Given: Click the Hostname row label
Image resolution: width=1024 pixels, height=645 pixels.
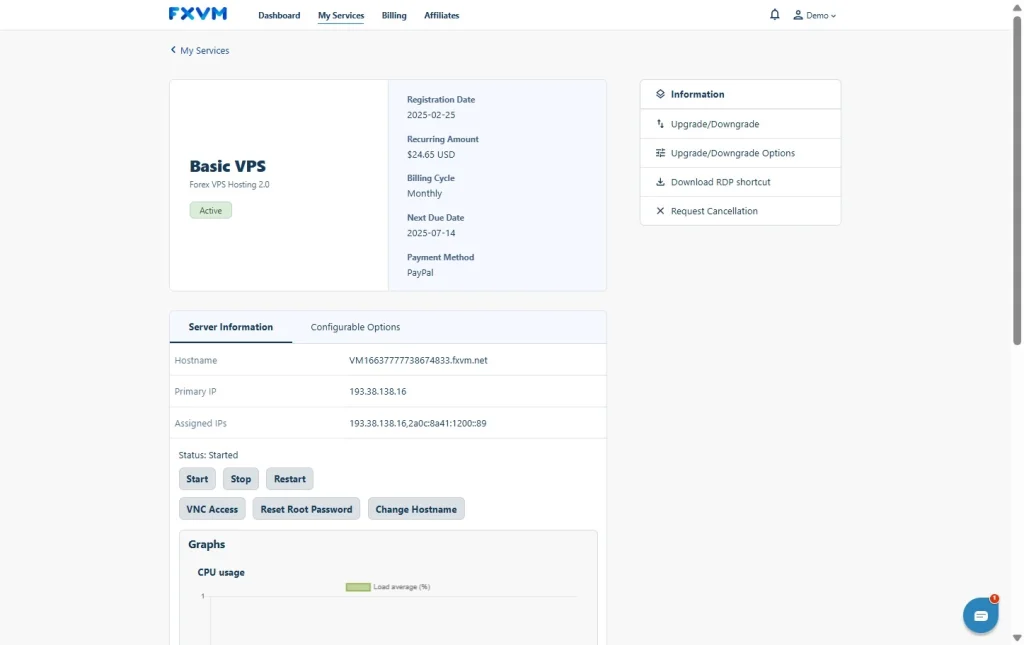Looking at the screenshot, I should 196,360.
